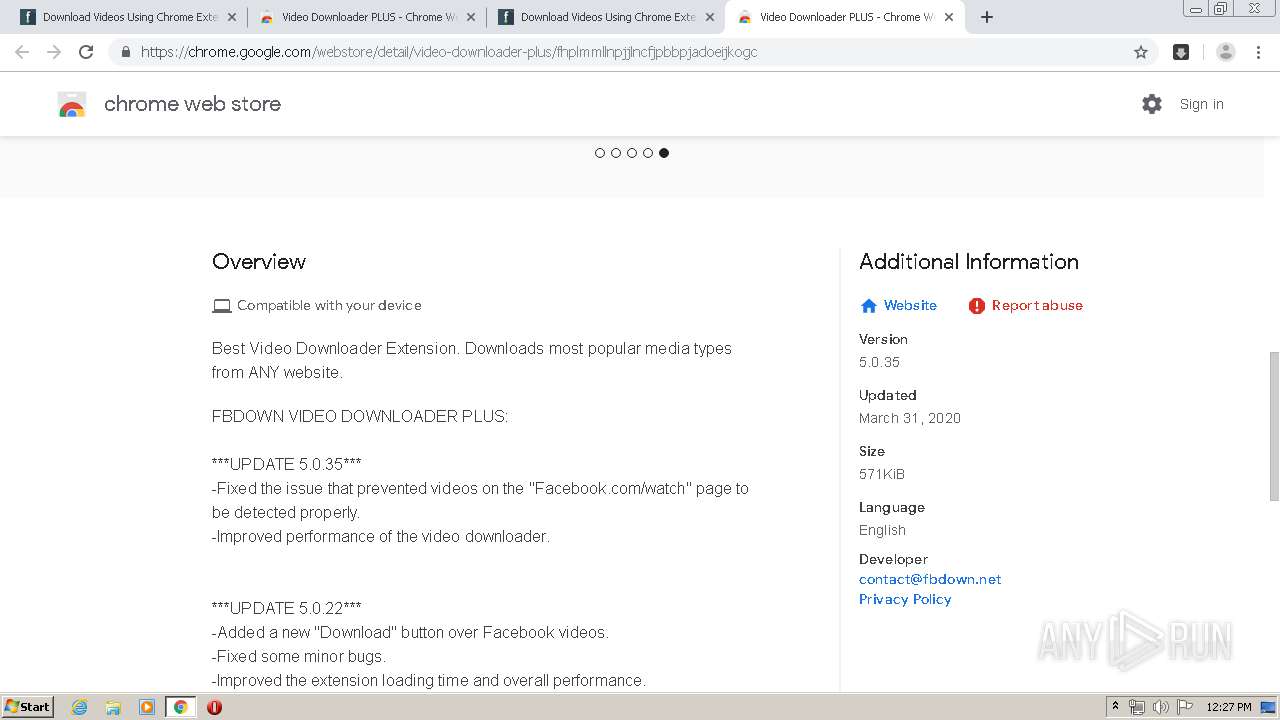
Task: Click the address bar URL field
Action: point(600,52)
